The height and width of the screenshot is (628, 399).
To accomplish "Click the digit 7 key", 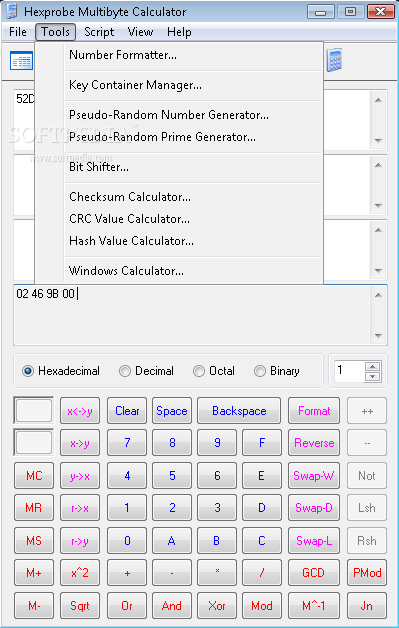I will pos(127,443).
